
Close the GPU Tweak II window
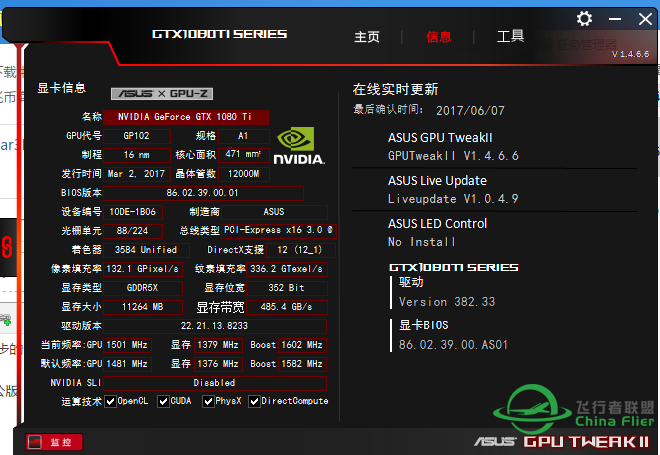click(645, 19)
